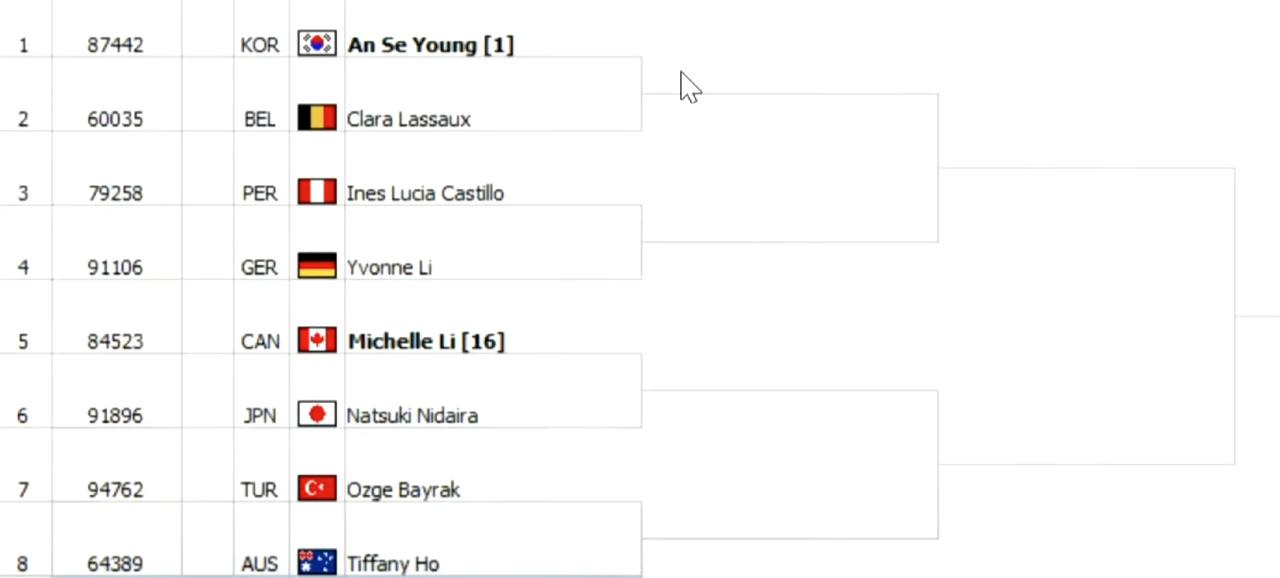1280x578 pixels.
Task: Select Natsuki Nidaira's name
Action: (412, 415)
